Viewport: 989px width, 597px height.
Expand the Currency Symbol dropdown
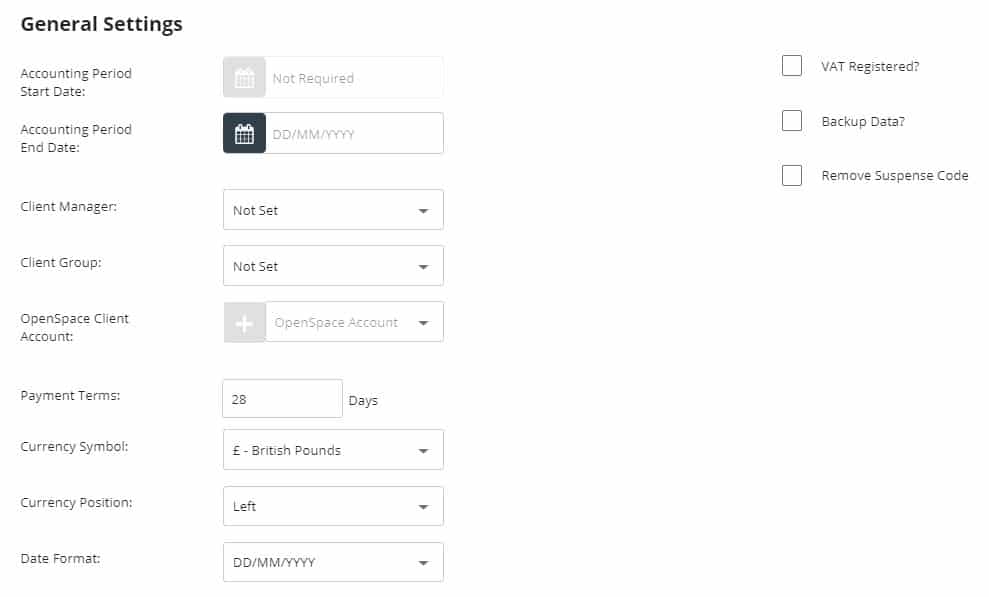point(333,451)
